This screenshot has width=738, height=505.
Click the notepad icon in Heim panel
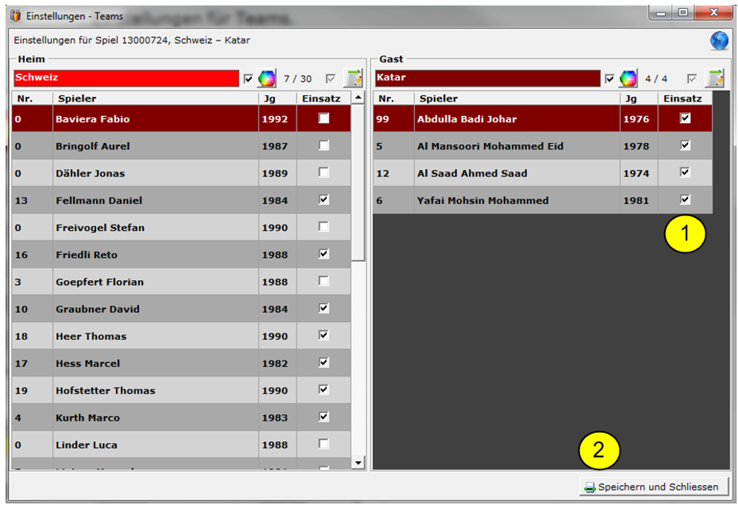pos(353,79)
